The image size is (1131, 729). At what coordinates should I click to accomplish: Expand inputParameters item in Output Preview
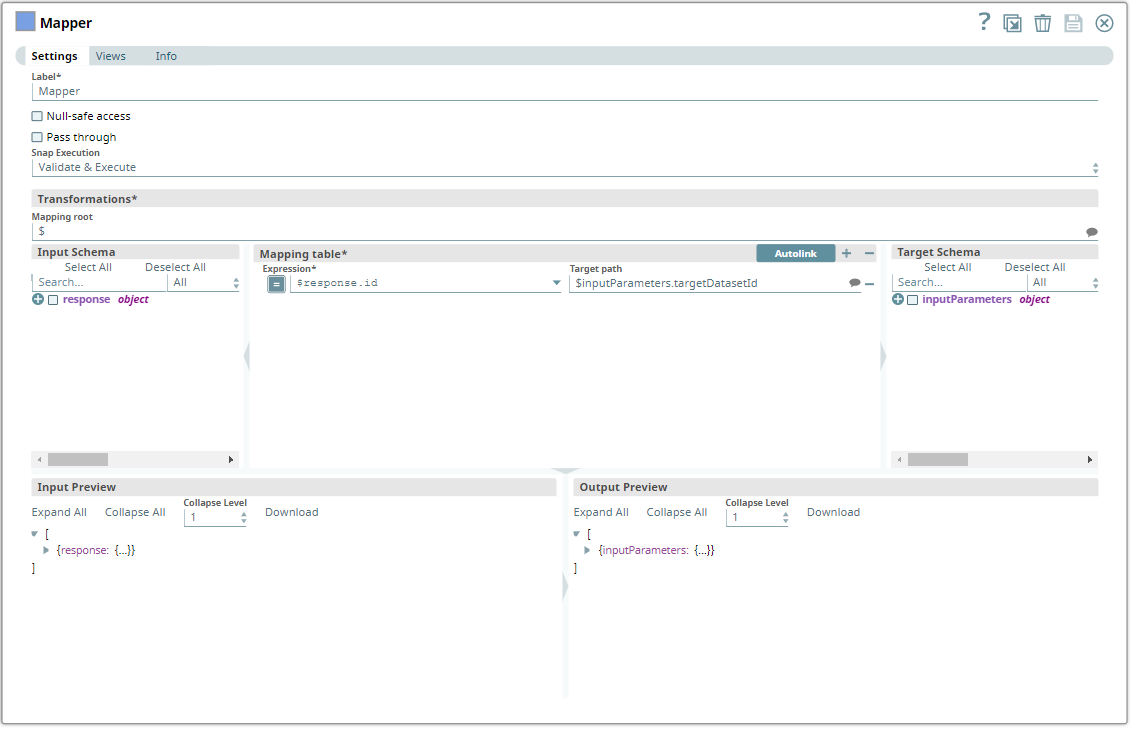click(x=587, y=550)
